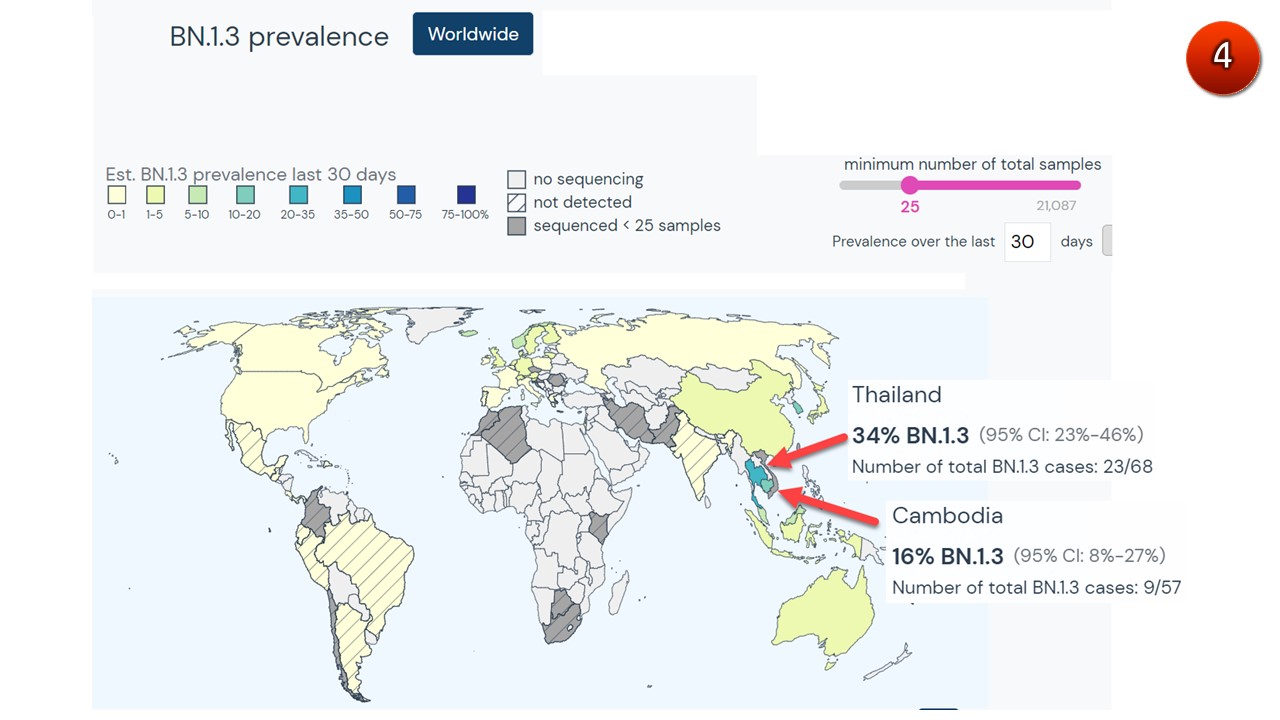
Task: Click the 20-35 prevalence legend swatch
Action: click(x=298, y=195)
